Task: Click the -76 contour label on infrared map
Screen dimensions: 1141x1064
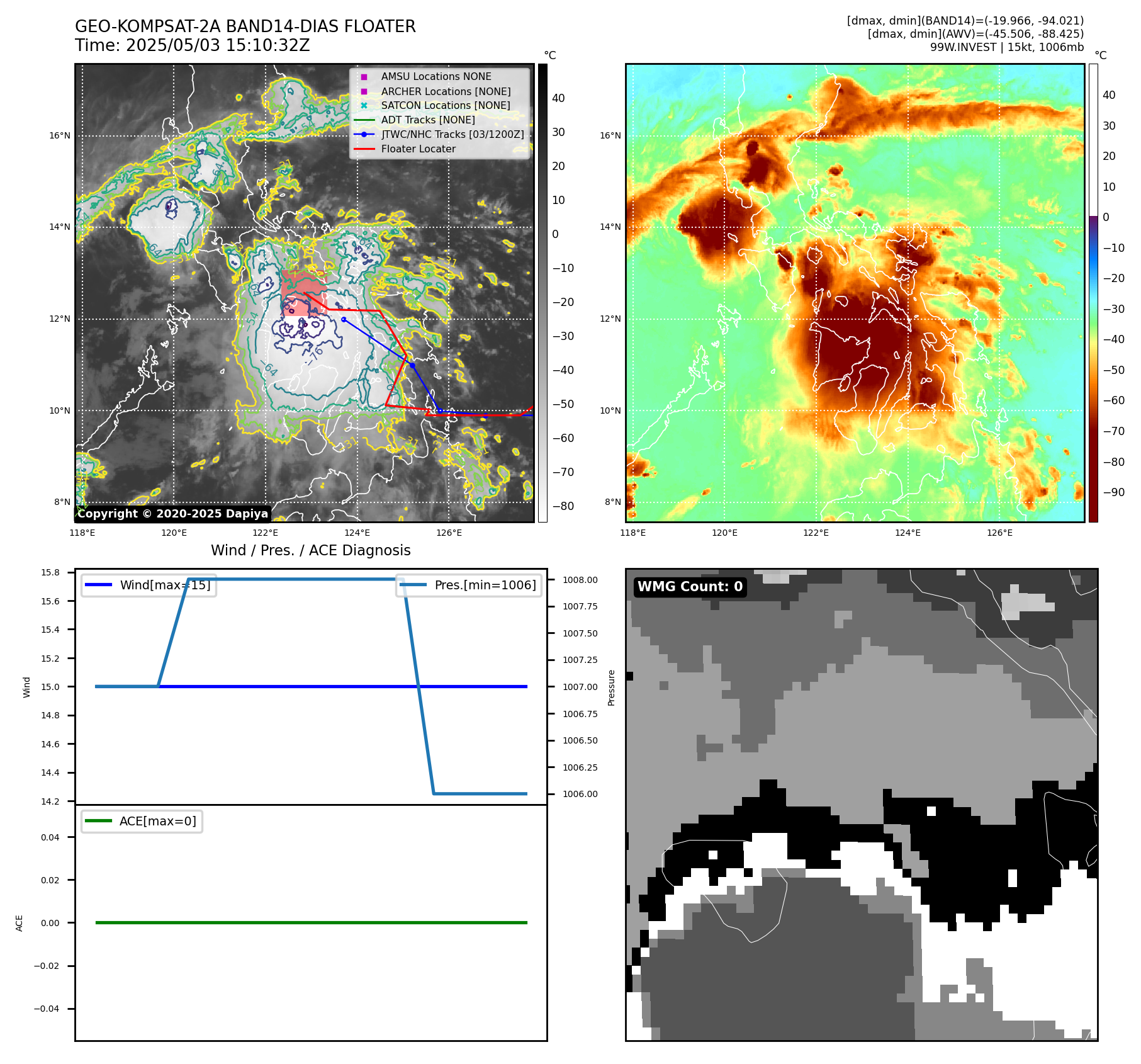Action: [x=313, y=355]
